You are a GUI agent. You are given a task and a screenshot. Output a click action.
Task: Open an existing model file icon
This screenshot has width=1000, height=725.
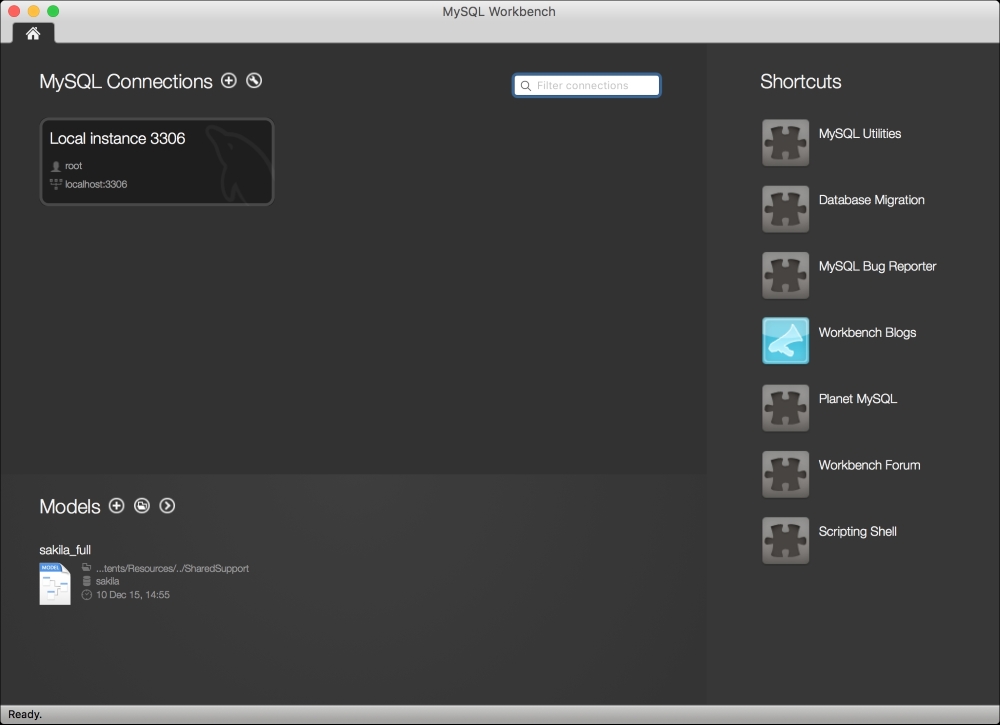tap(142, 506)
